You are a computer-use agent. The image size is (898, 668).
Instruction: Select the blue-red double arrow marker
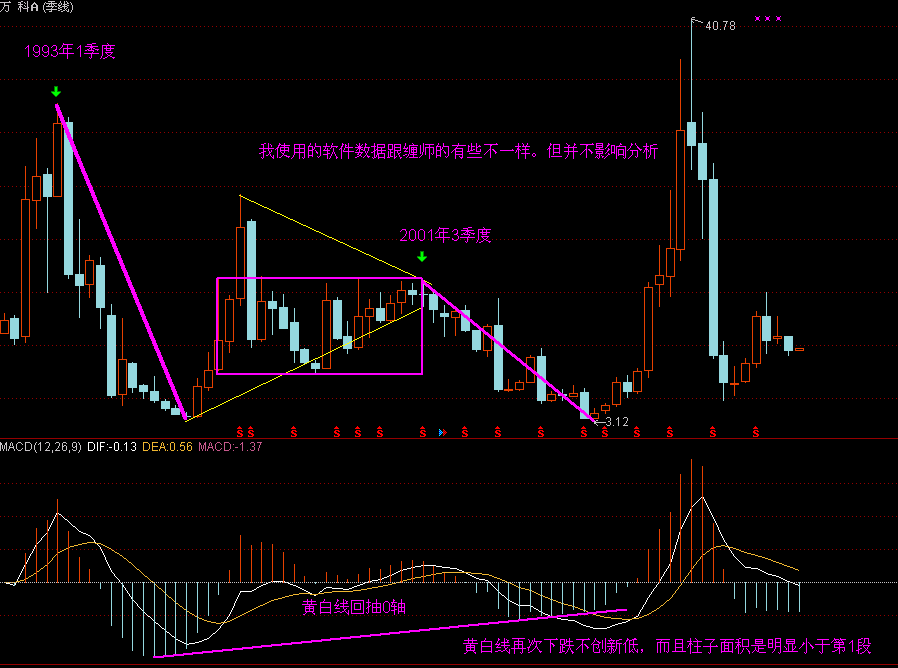click(441, 432)
